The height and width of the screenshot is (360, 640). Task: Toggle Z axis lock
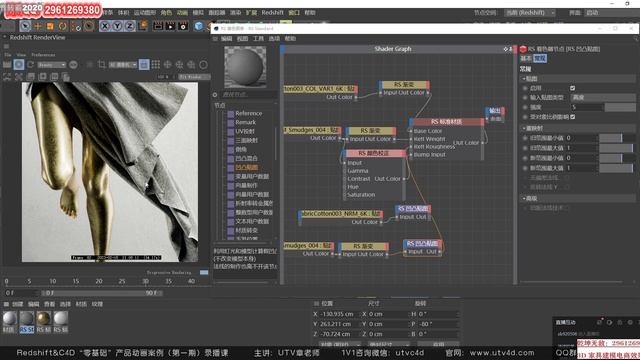coord(129,26)
